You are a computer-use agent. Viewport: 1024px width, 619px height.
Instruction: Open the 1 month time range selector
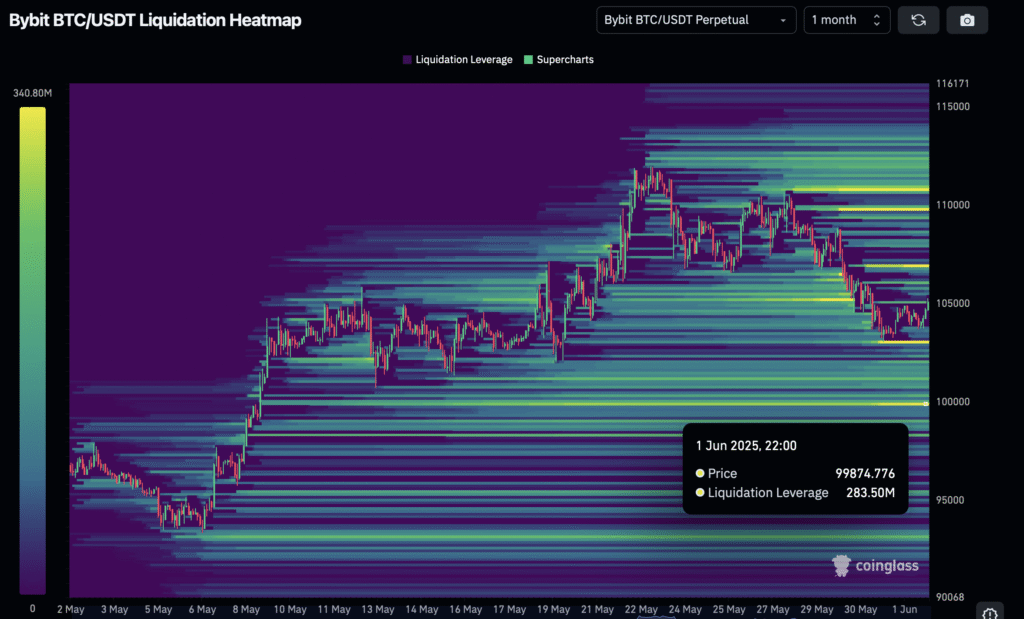point(846,20)
